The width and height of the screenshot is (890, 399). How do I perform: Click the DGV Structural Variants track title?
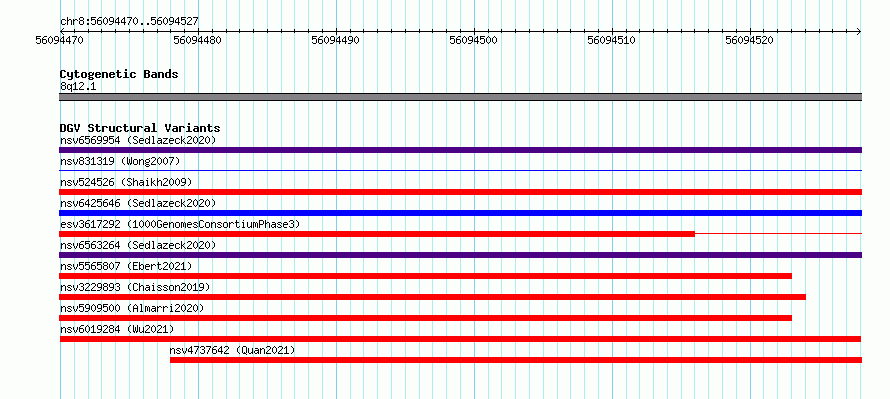140,128
